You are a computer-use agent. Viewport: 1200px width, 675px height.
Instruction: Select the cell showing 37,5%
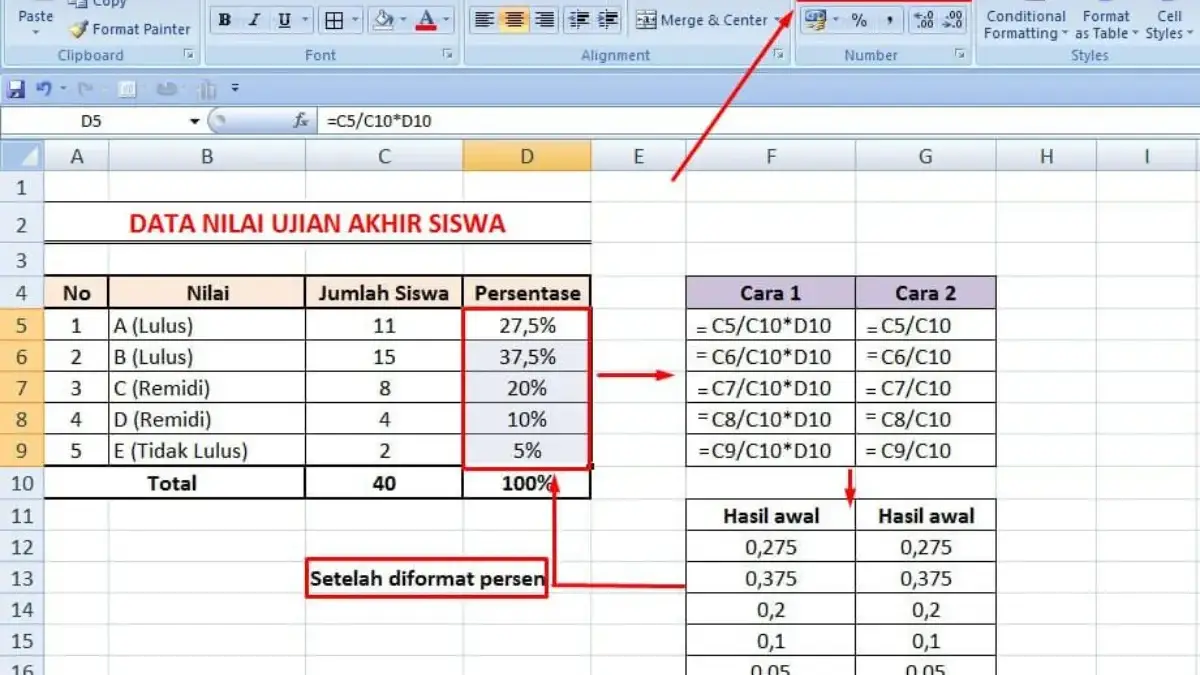(x=527, y=357)
